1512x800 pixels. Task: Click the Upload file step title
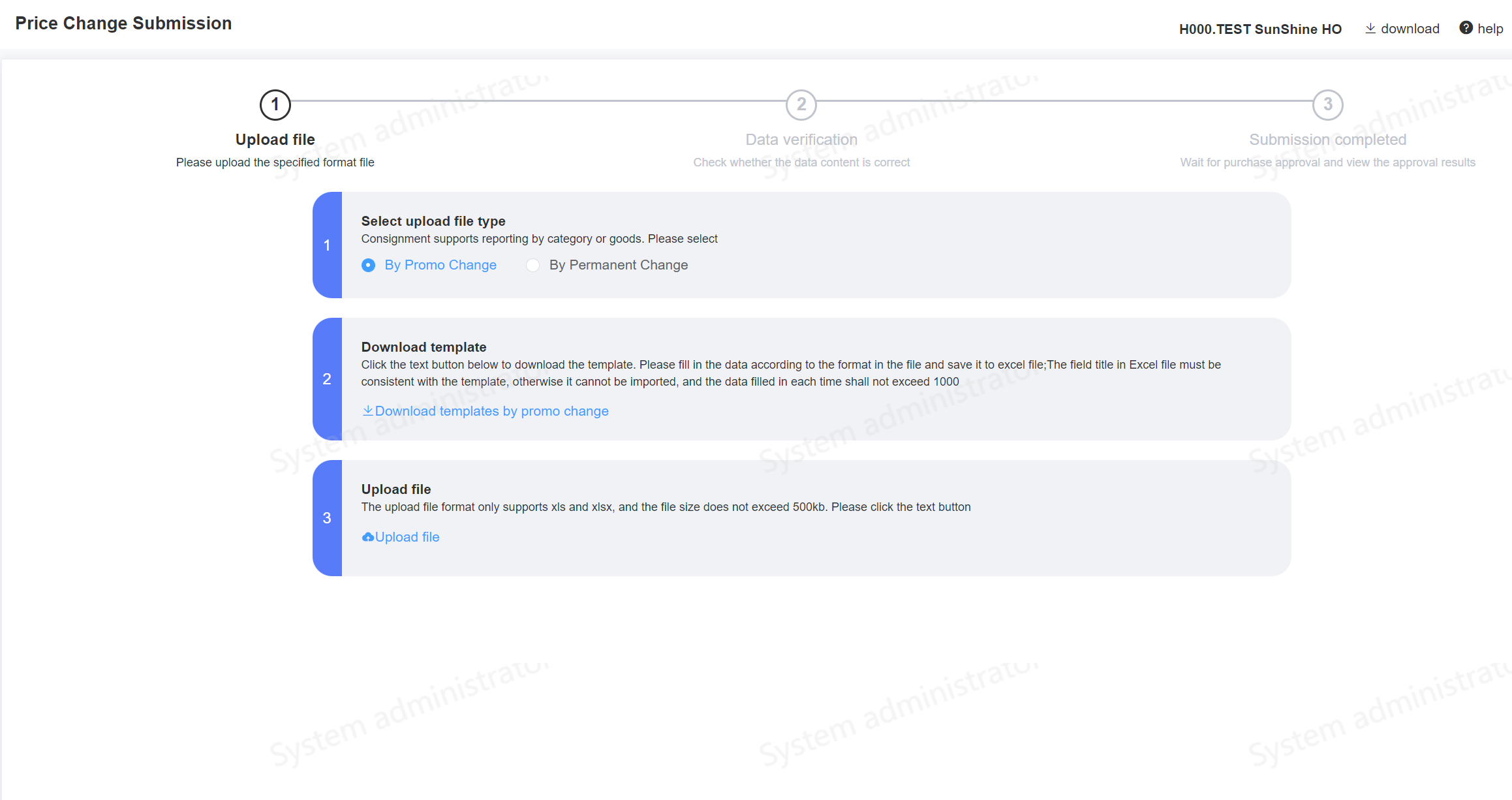coord(275,140)
